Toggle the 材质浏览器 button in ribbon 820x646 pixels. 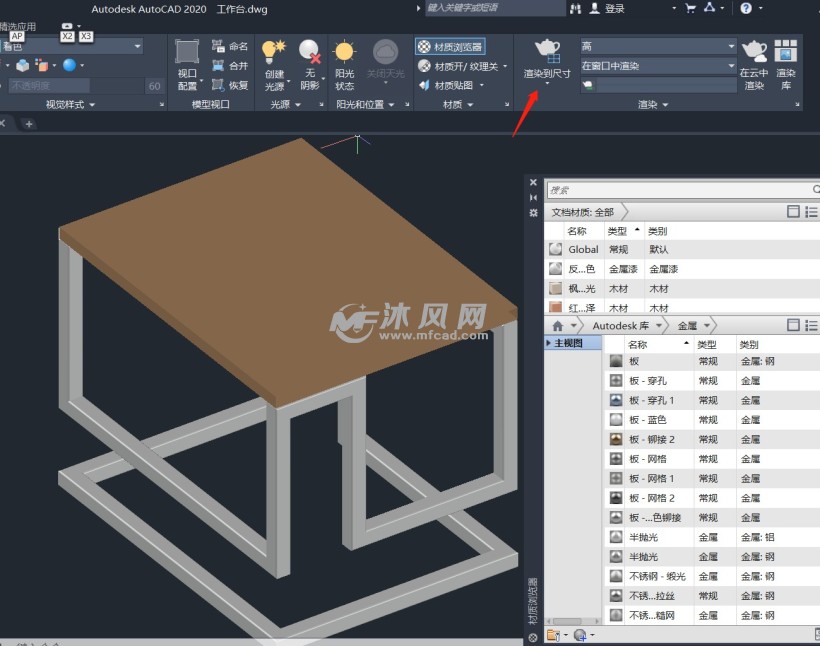click(x=450, y=47)
